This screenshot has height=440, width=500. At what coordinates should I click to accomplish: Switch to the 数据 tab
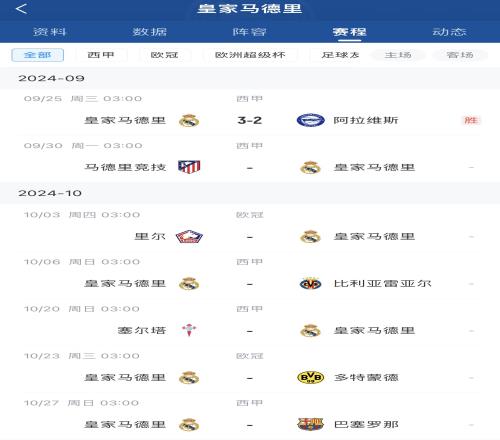coord(150,32)
